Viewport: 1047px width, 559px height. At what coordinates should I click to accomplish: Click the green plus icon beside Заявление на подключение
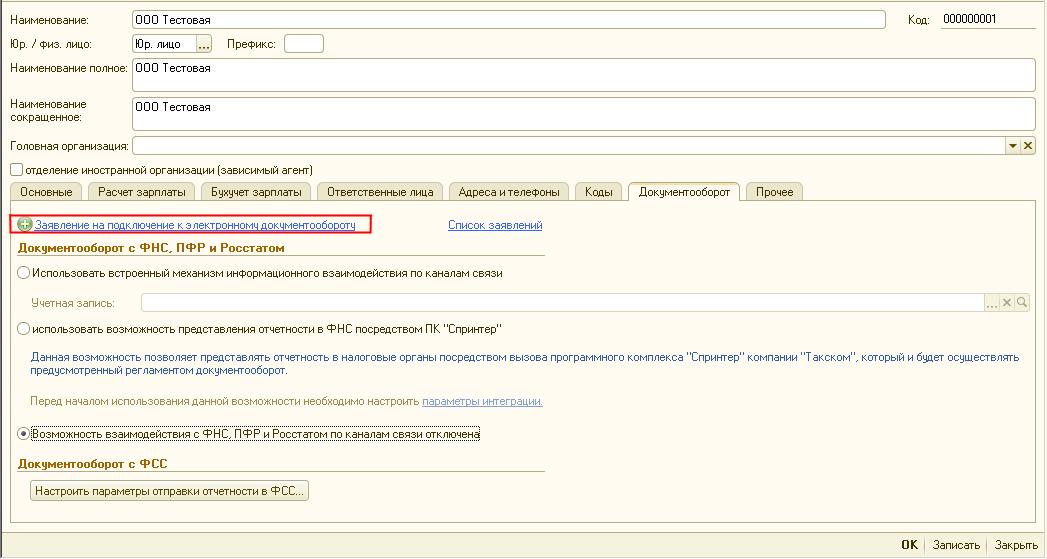click(x=25, y=225)
